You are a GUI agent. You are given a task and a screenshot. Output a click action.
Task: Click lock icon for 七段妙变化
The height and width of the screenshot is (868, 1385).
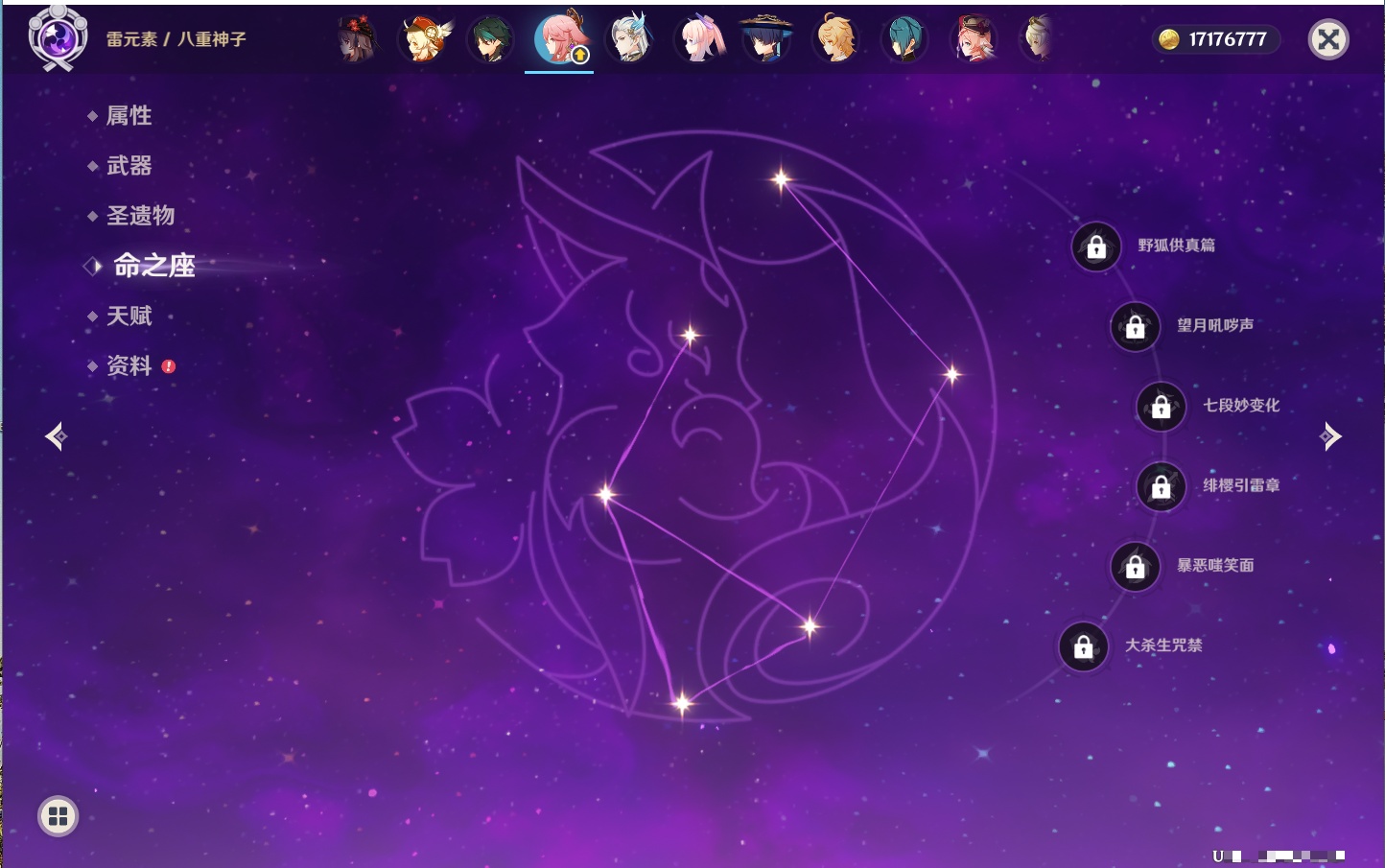tap(1162, 407)
